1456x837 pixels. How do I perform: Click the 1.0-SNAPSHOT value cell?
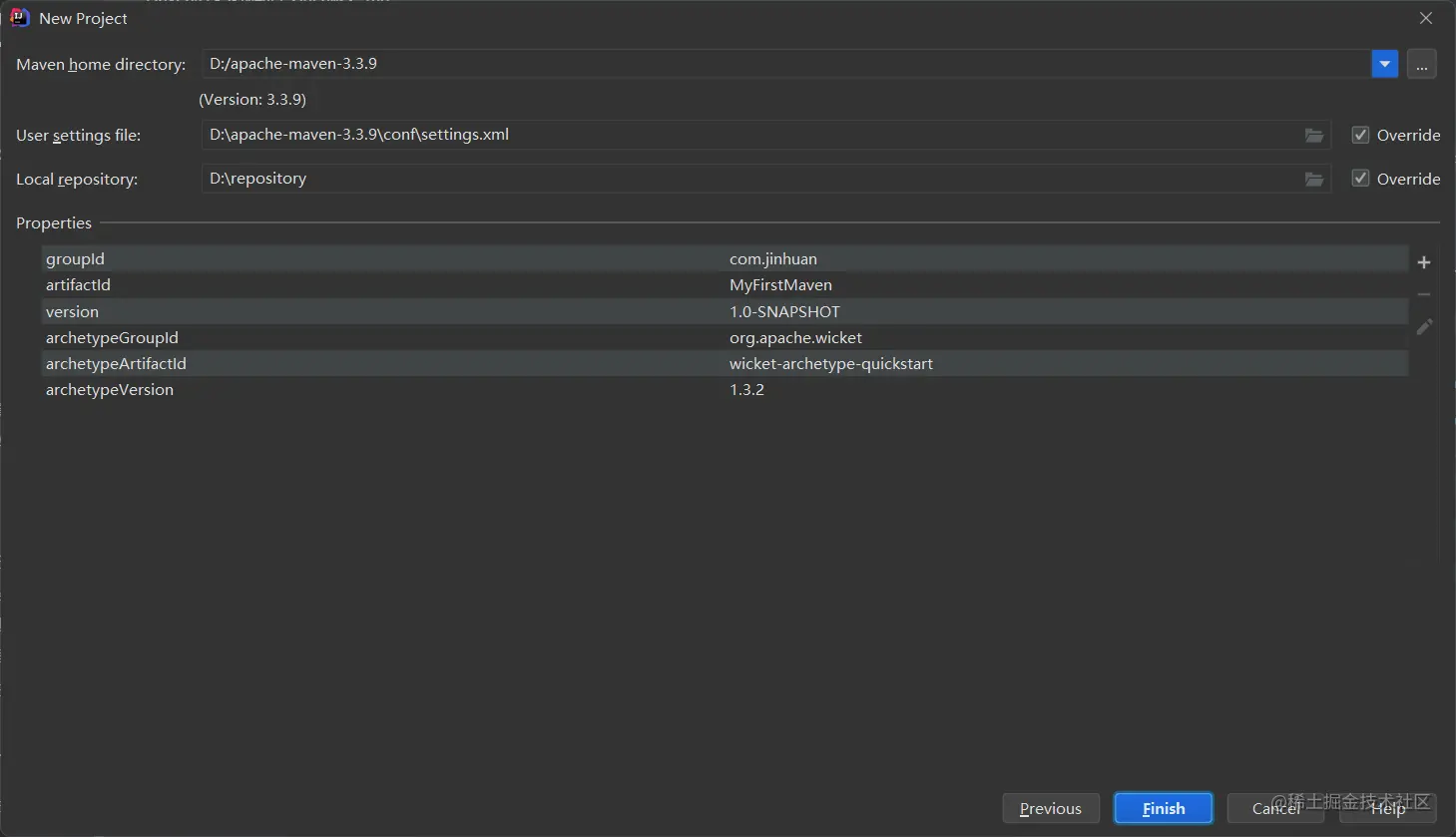[1066, 311]
